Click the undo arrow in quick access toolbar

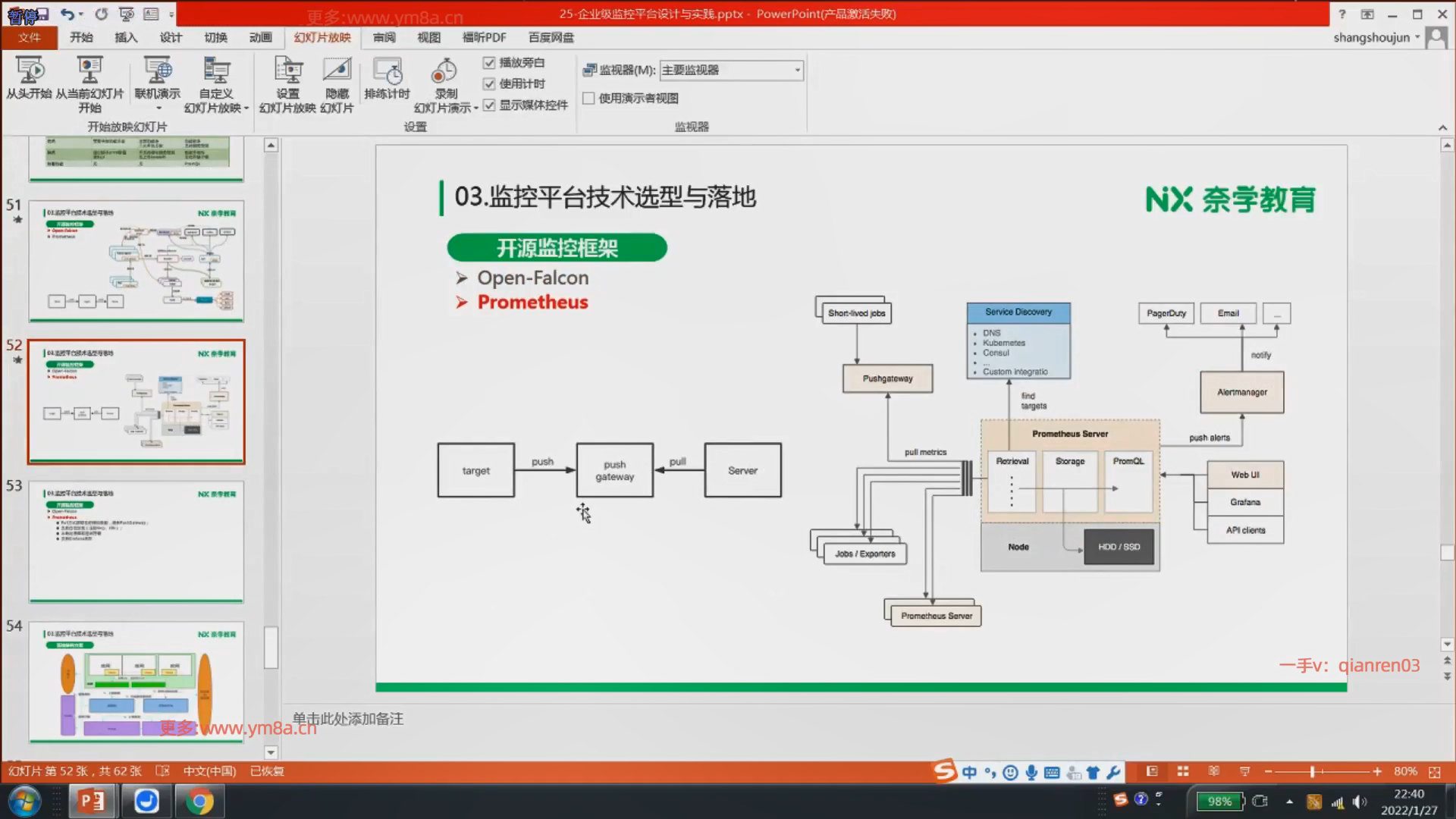click(67, 14)
